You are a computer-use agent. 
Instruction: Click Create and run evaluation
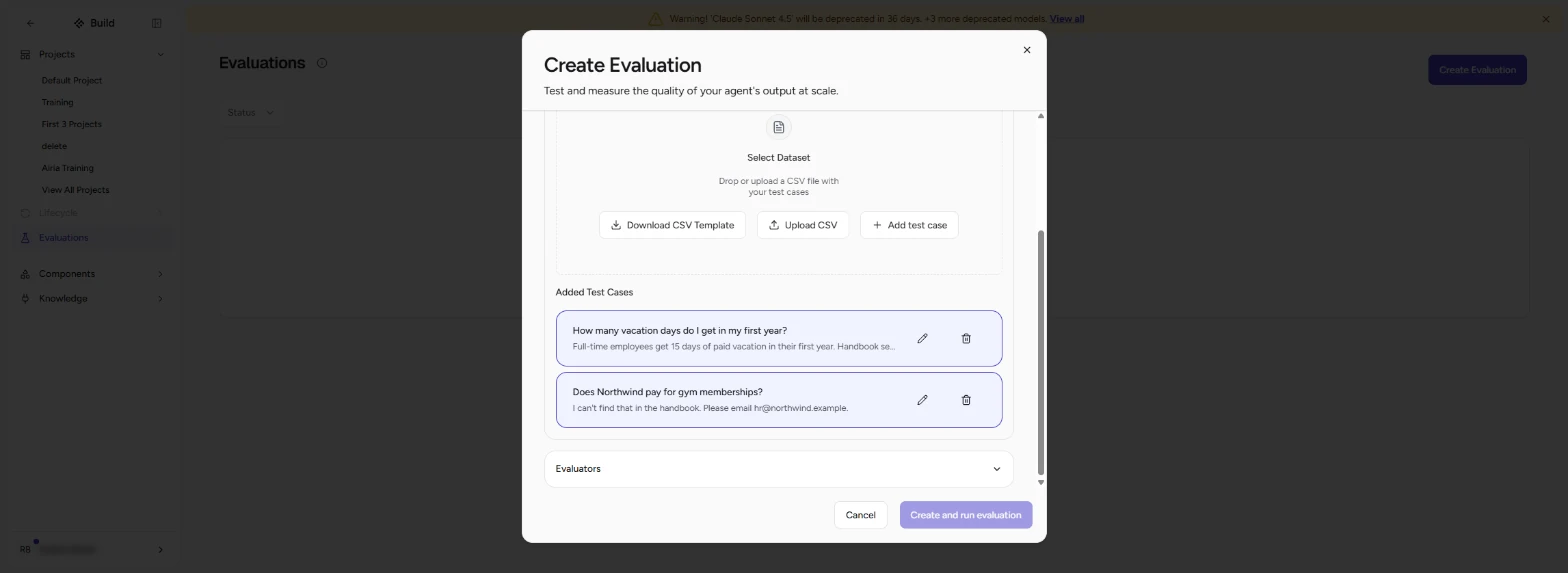pos(965,515)
